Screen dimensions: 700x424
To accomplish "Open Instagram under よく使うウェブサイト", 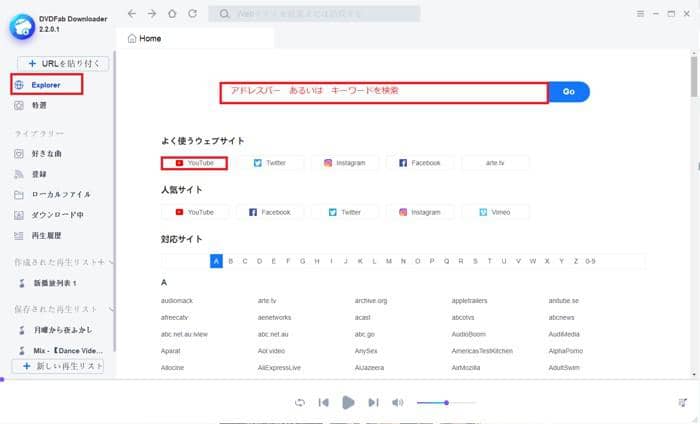I will click(x=345, y=163).
